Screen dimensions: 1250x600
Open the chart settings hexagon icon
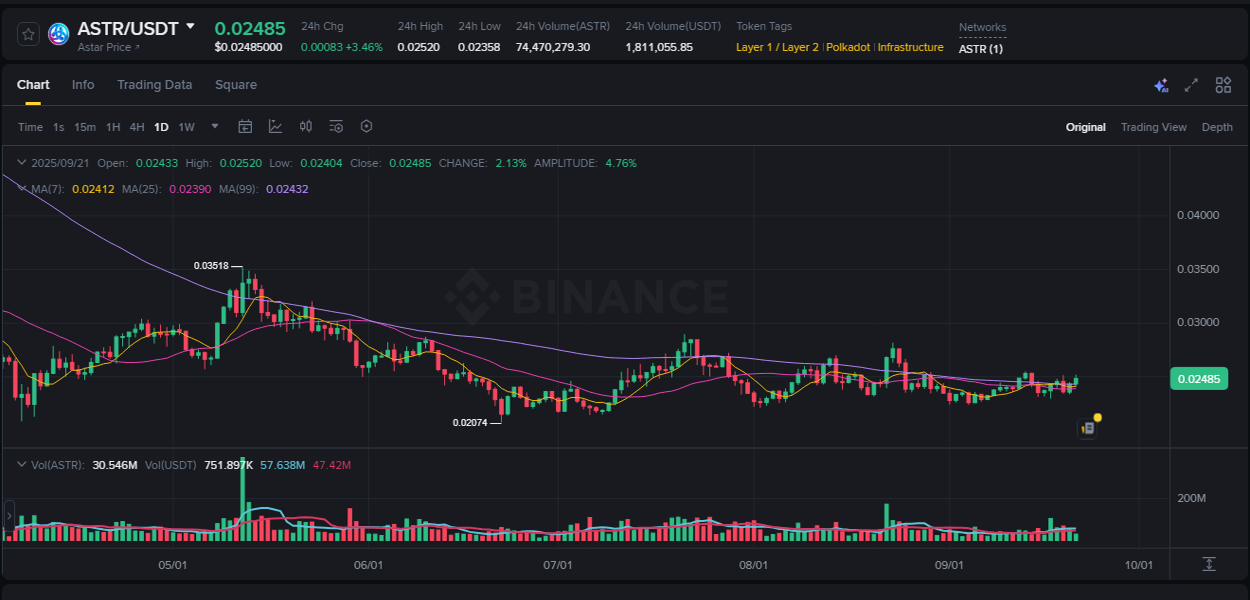(366, 126)
